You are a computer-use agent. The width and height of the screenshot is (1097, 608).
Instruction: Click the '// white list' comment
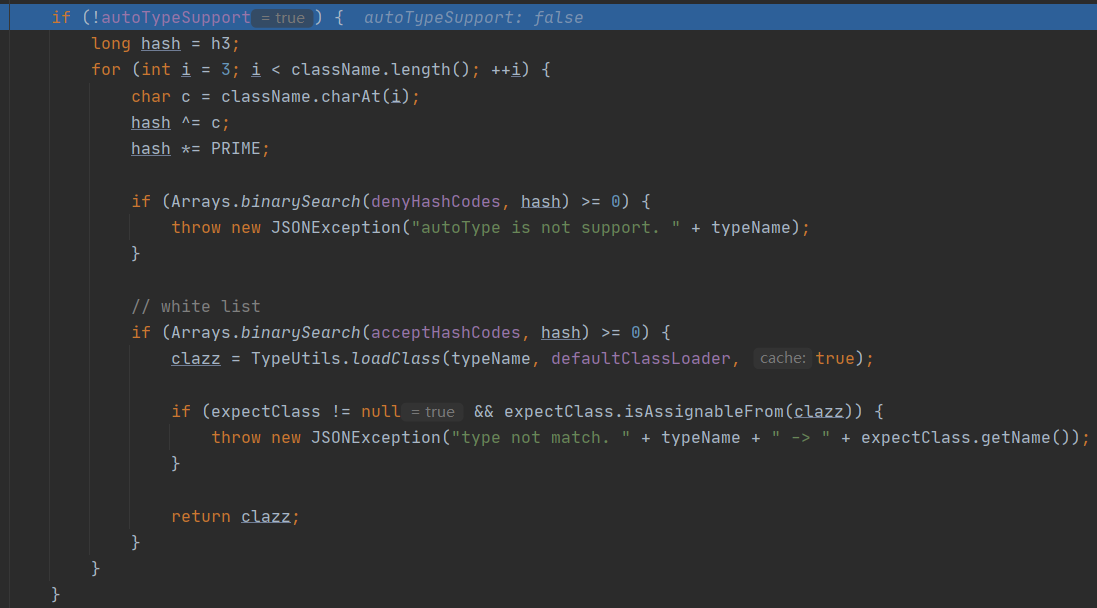coord(196,306)
